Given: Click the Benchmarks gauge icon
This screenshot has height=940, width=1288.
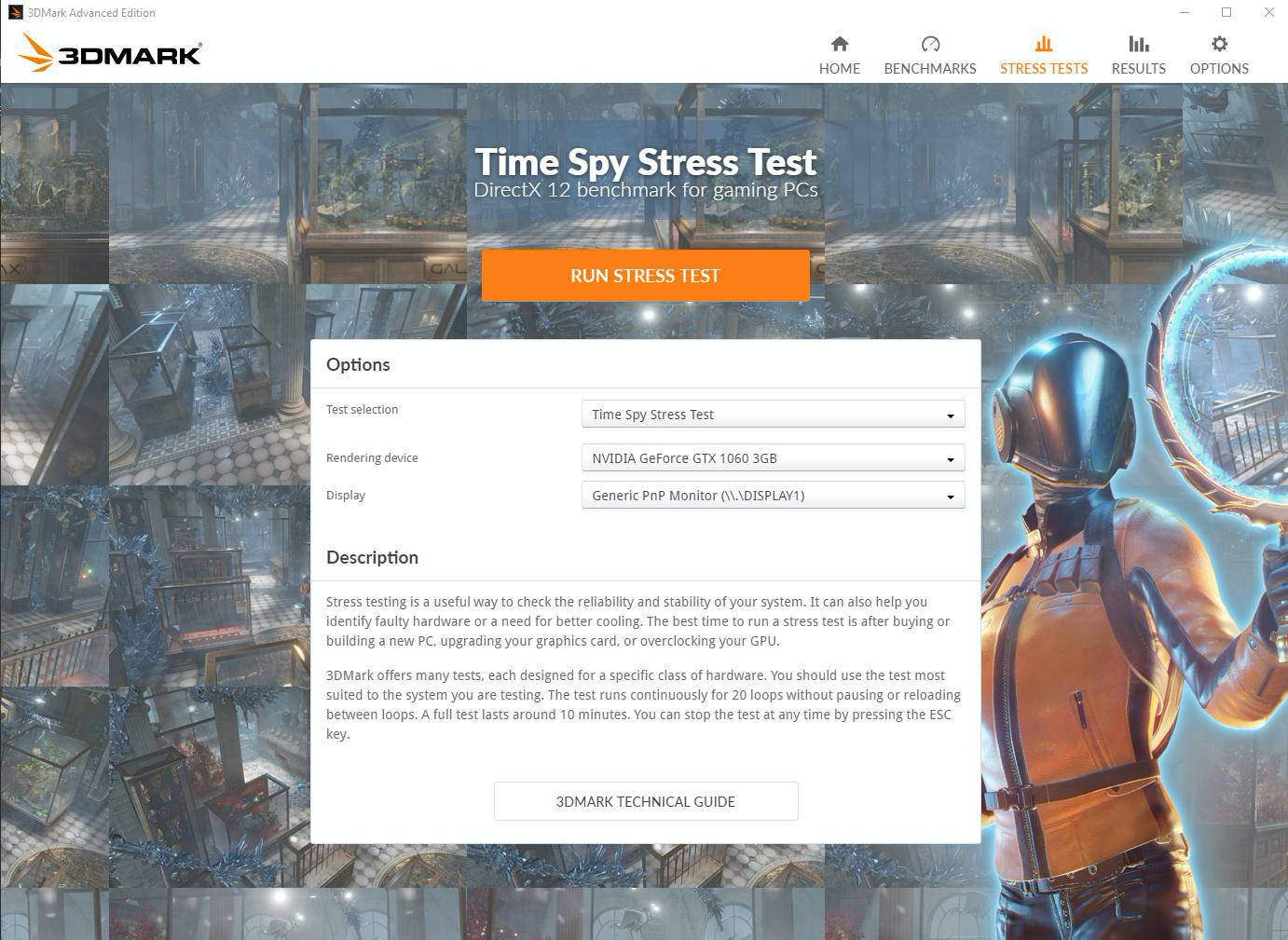Looking at the screenshot, I should tap(930, 44).
